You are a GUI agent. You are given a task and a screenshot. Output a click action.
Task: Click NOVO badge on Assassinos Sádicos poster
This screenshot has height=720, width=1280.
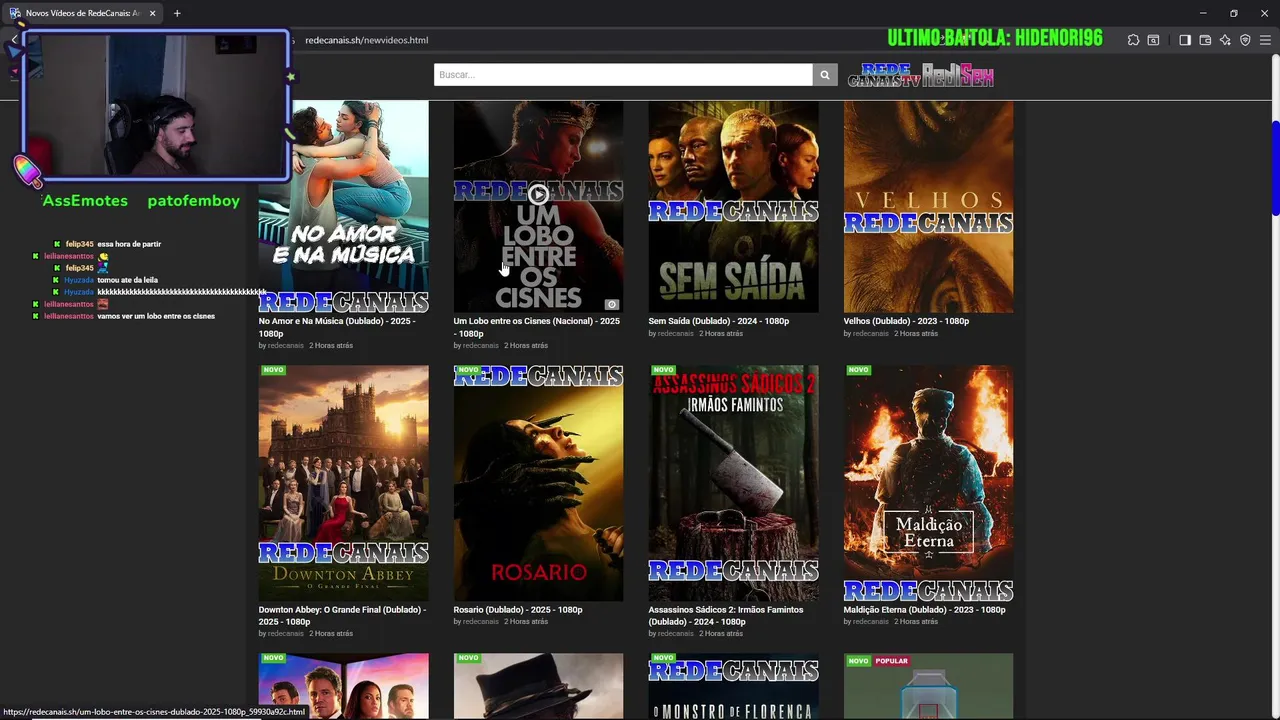(663, 370)
